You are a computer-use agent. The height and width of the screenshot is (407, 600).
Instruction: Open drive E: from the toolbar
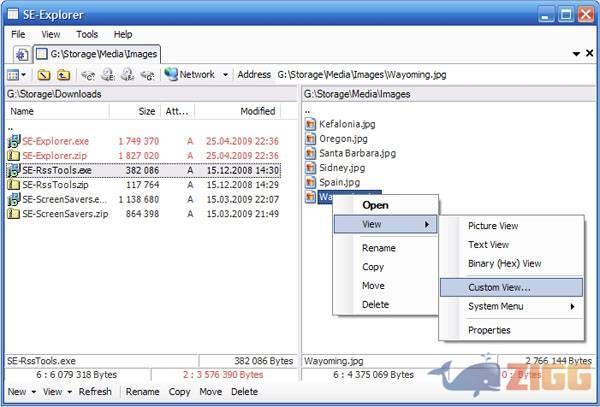pos(108,74)
